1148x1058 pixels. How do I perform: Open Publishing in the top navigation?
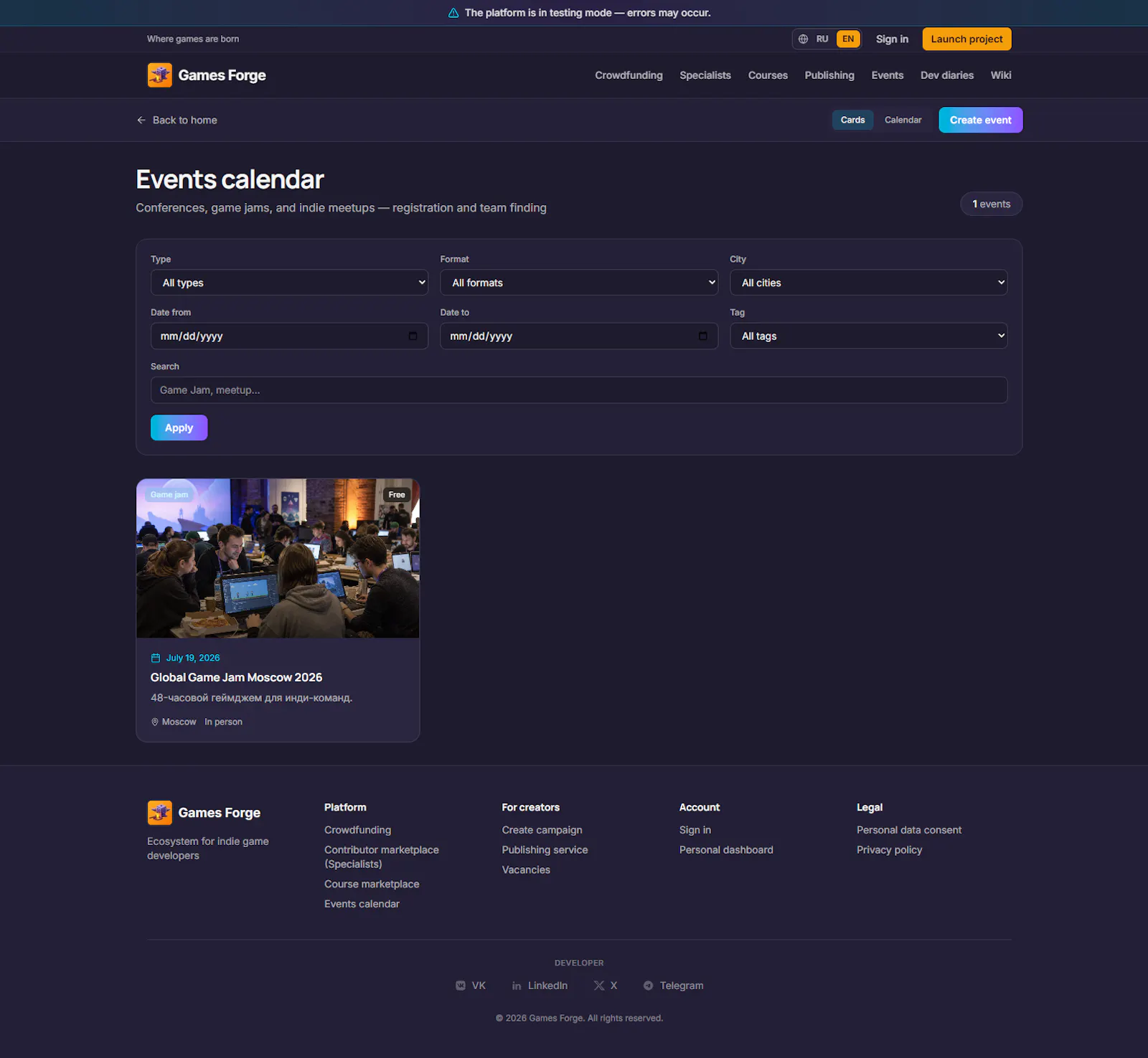pyautogui.click(x=829, y=75)
